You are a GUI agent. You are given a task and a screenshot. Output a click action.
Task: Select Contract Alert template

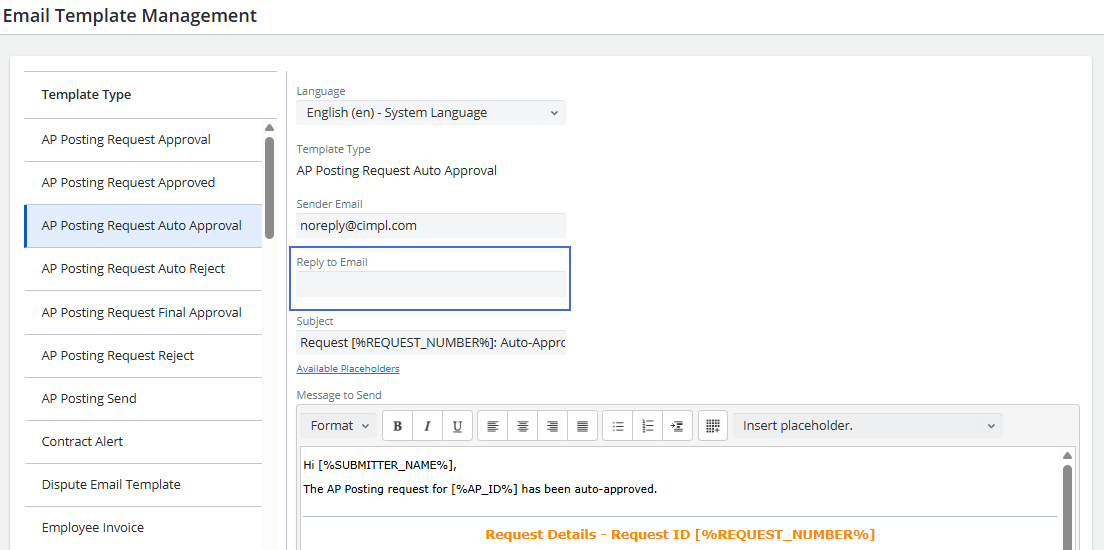[x=144, y=442]
